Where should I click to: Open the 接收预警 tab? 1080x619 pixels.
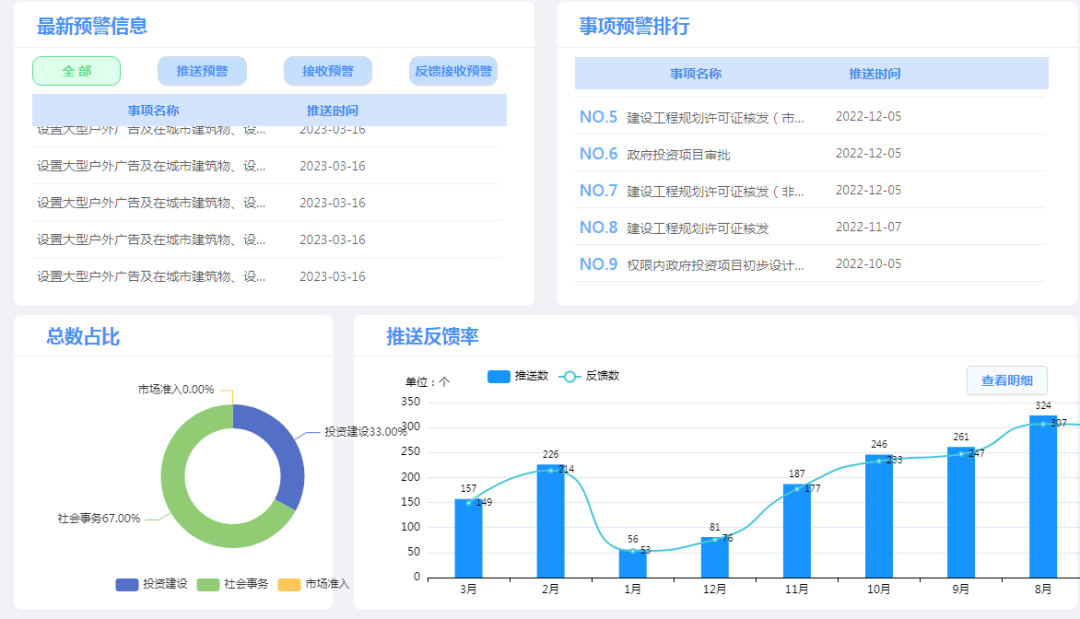[x=327, y=71]
